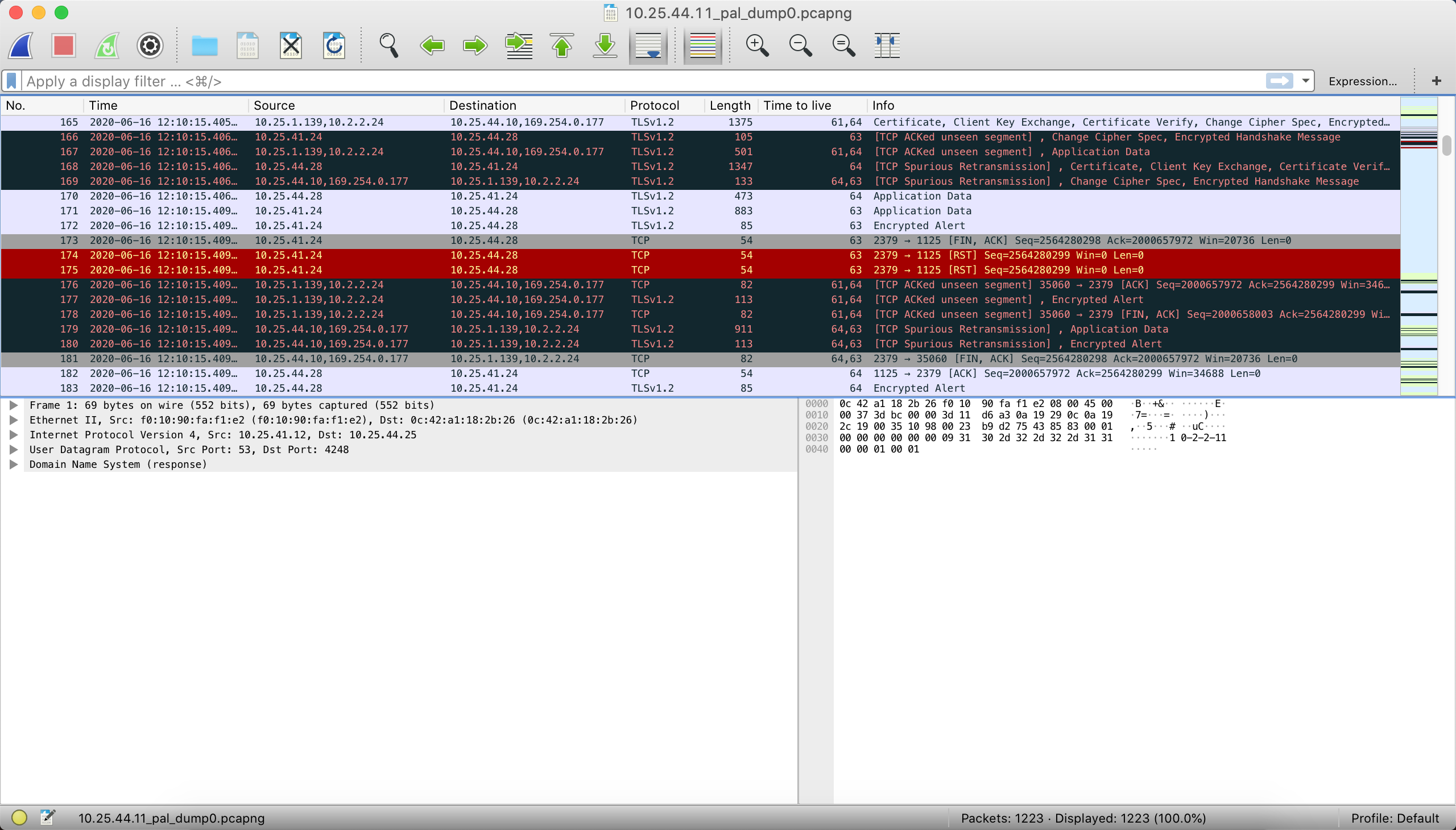Expand the Ethernet II tree row
Viewport: 1456px width, 830px height.
pyautogui.click(x=14, y=420)
